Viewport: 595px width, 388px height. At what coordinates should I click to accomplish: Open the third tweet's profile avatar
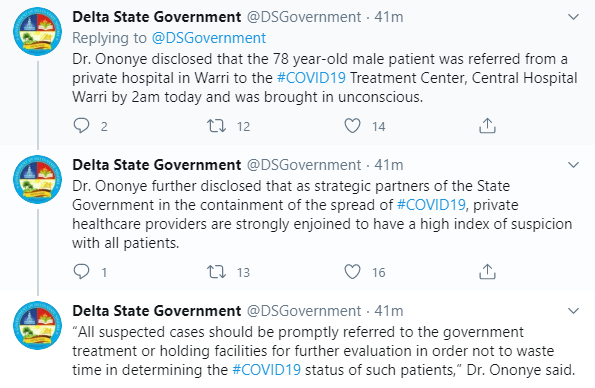coord(37,325)
